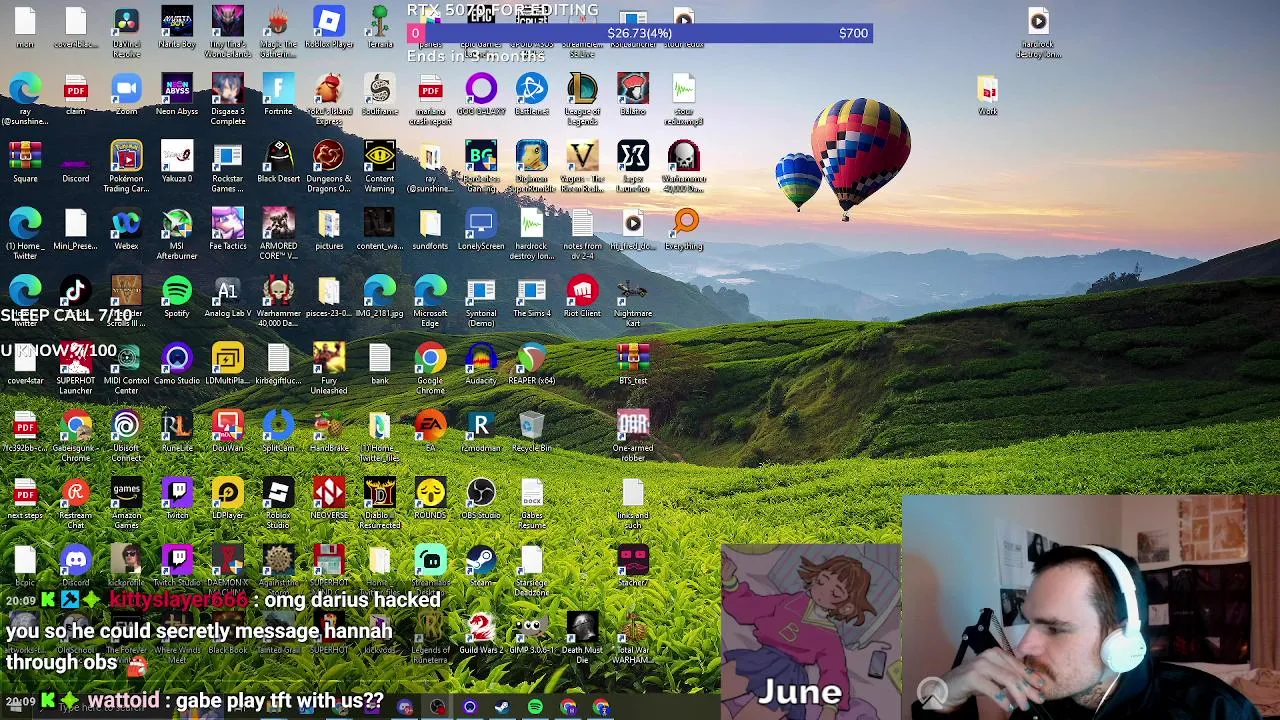
Task: Launch ARMORED CORE VI icon
Action: 278,233
